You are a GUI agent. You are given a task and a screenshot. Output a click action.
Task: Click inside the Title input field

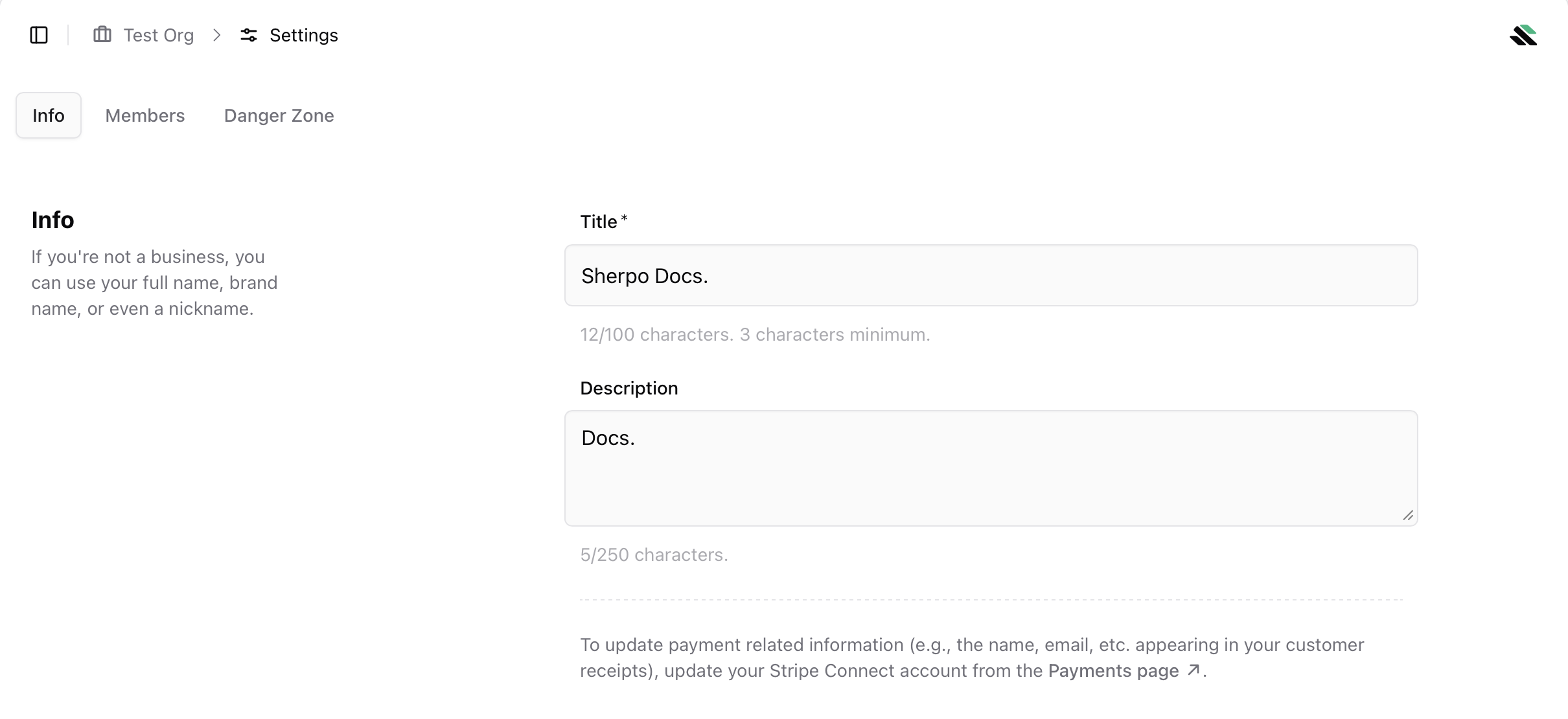[x=990, y=275]
